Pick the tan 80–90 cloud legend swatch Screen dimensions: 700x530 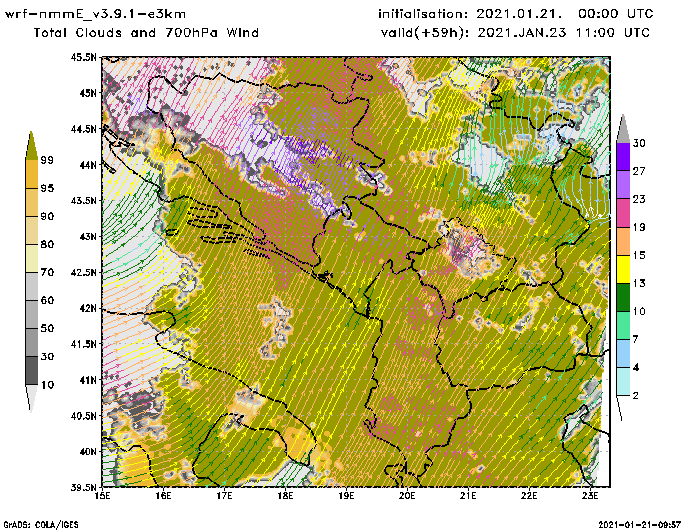[x=31, y=230]
